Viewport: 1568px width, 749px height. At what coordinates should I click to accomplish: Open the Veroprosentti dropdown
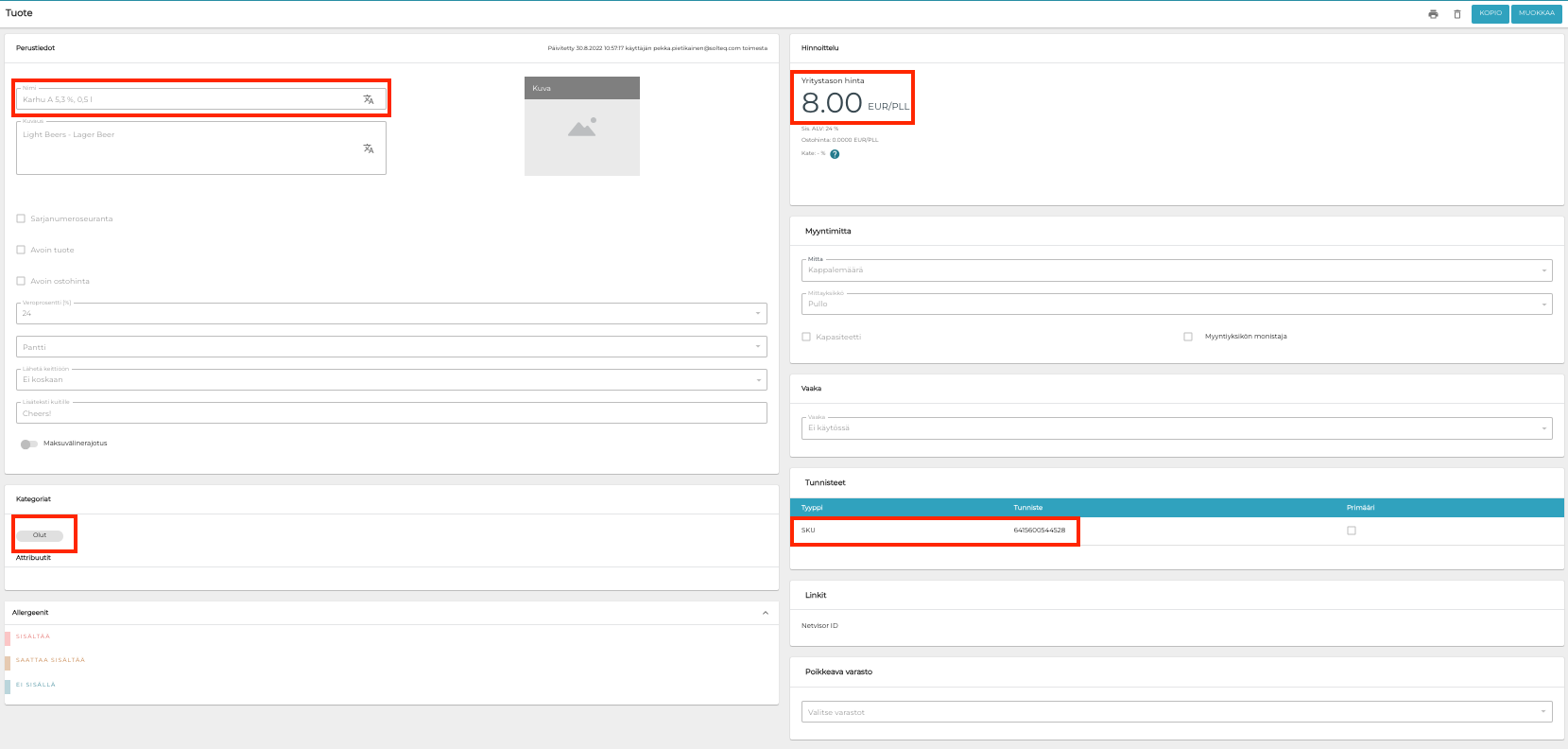click(391, 313)
